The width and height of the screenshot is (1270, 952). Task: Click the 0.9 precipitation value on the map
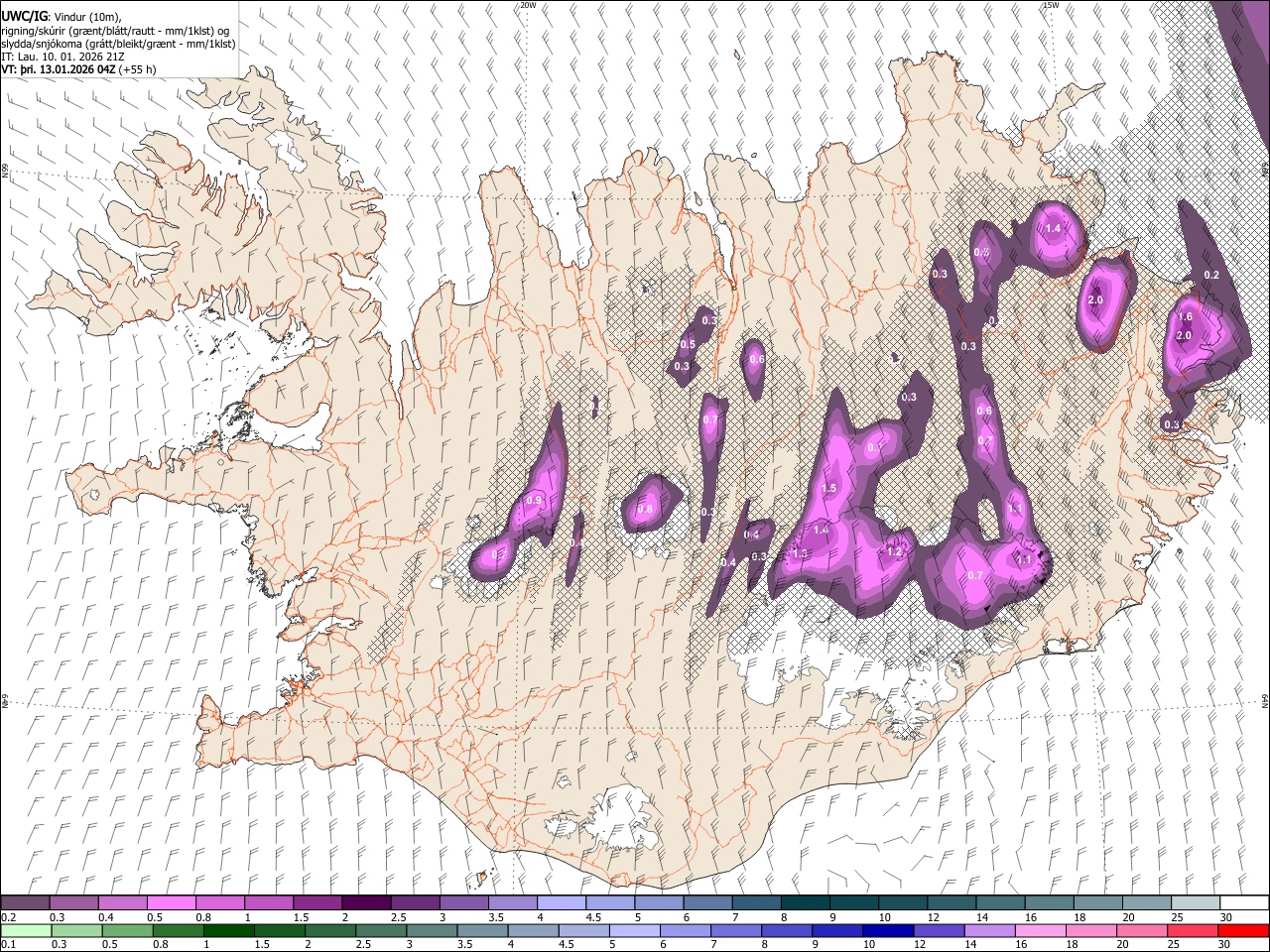[x=535, y=501]
